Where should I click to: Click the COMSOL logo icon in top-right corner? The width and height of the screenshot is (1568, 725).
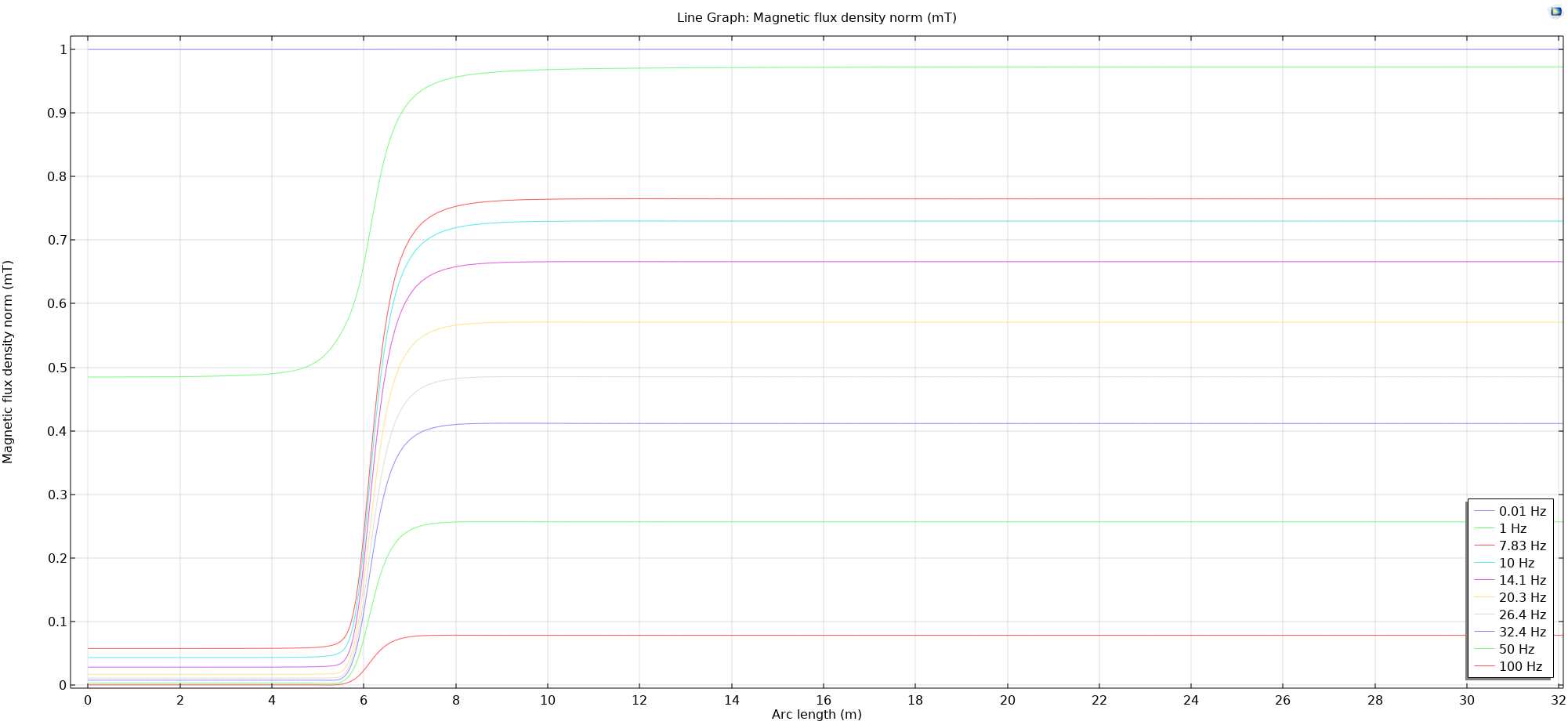pyautogui.click(x=1555, y=12)
